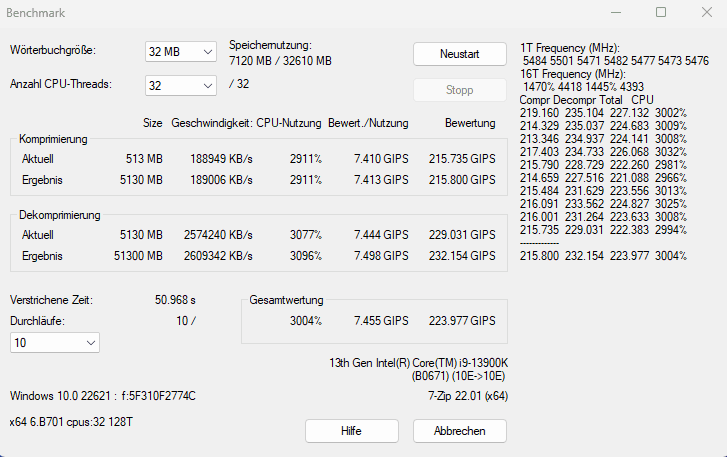Click the elapsed time value 50.968 s

click(x=175, y=299)
